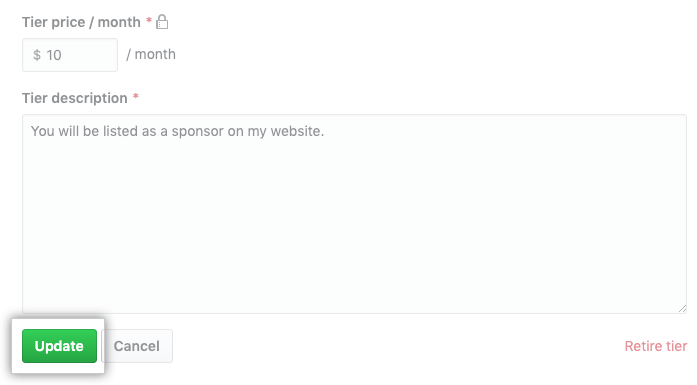Place cursor after 'website.' in description

tap(325, 131)
